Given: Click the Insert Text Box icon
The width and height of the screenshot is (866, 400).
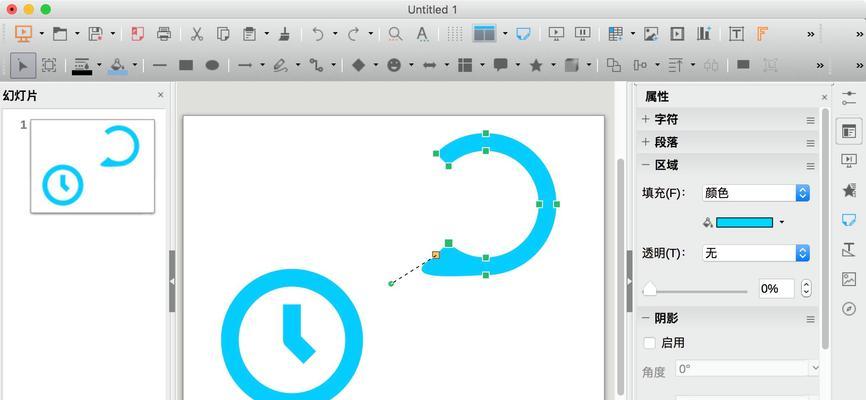Looking at the screenshot, I should [736, 34].
